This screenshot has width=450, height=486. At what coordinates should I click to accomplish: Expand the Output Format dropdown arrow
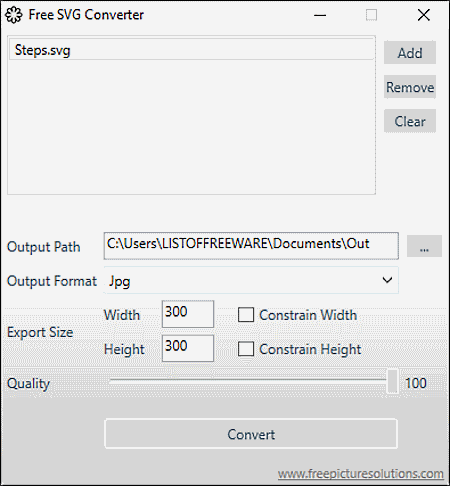tap(387, 280)
